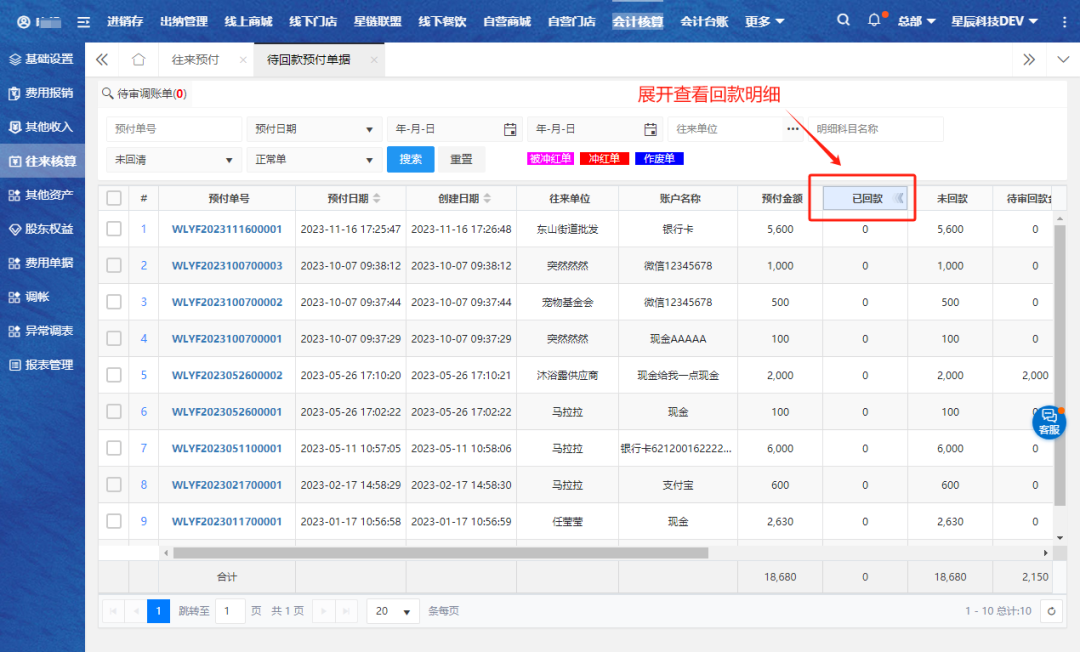This screenshot has height=652, width=1080.
Task: Click the blue 搜索 button
Action: (410, 159)
